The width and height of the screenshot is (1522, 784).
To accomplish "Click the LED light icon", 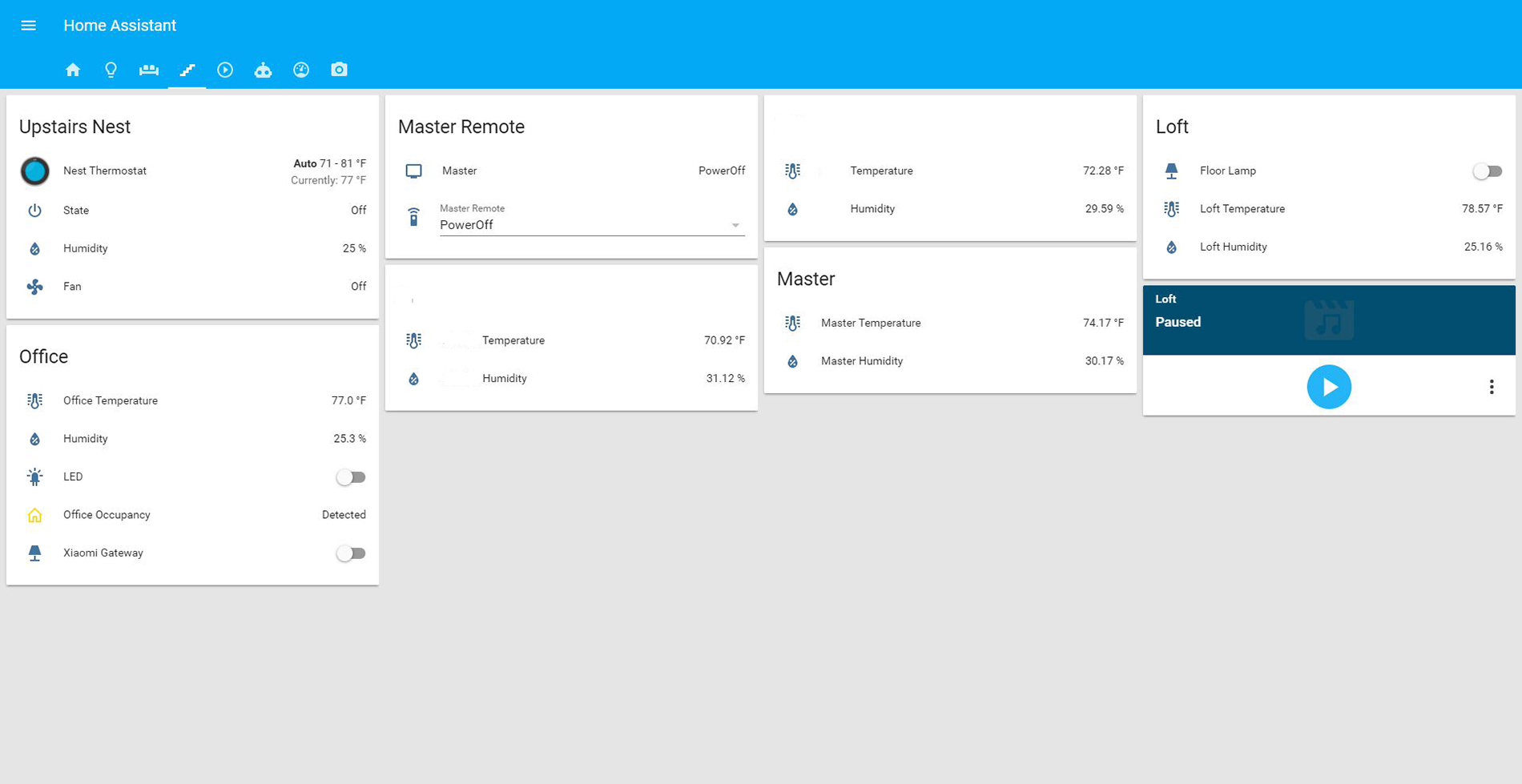I will tap(34, 476).
